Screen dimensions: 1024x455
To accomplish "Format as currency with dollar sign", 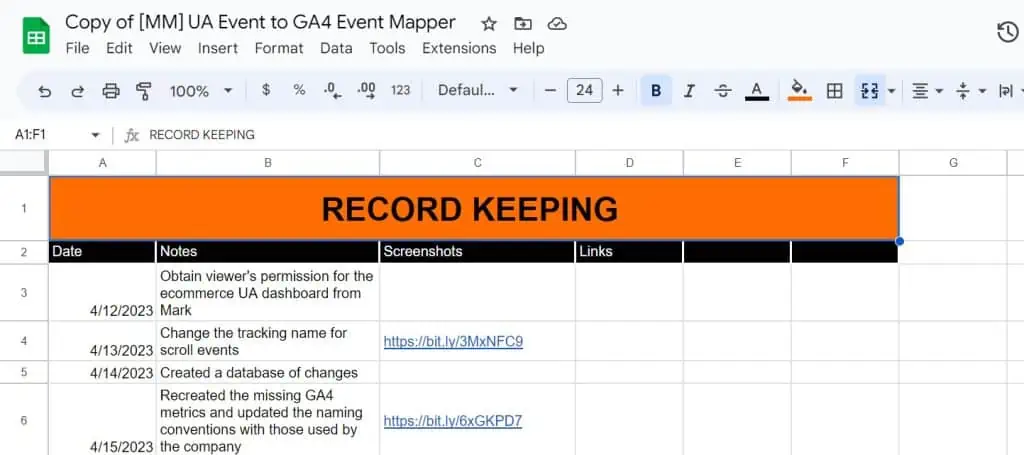I will (x=266, y=90).
